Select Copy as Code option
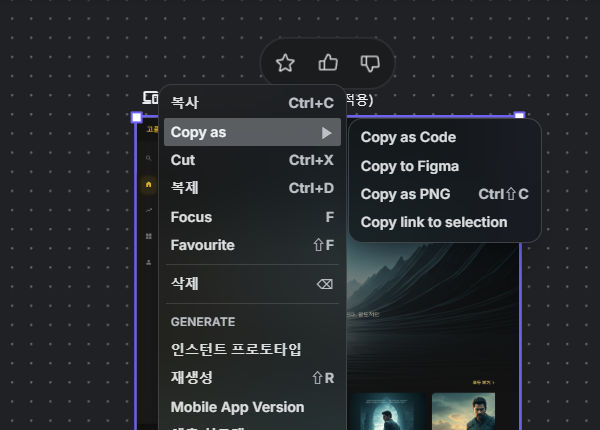The height and width of the screenshot is (430, 600). click(408, 137)
